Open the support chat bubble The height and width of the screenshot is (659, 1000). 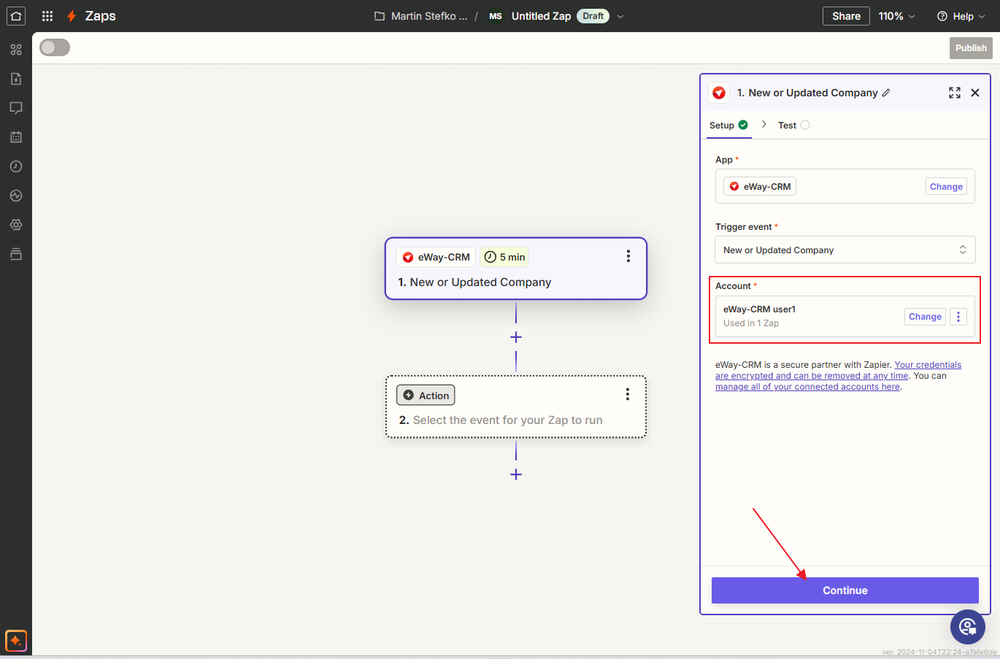click(967, 627)
